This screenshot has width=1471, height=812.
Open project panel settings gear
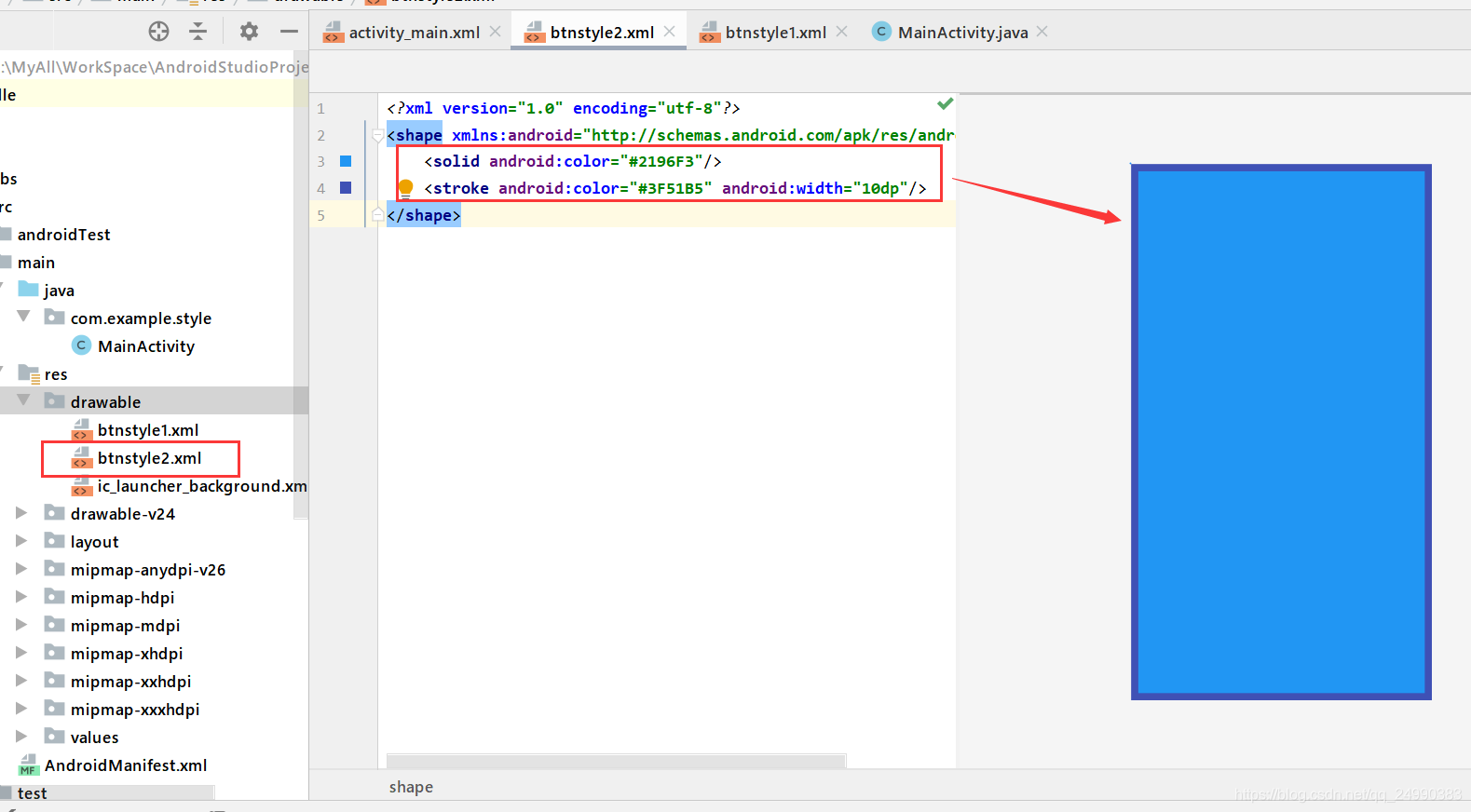pos(249,32)
